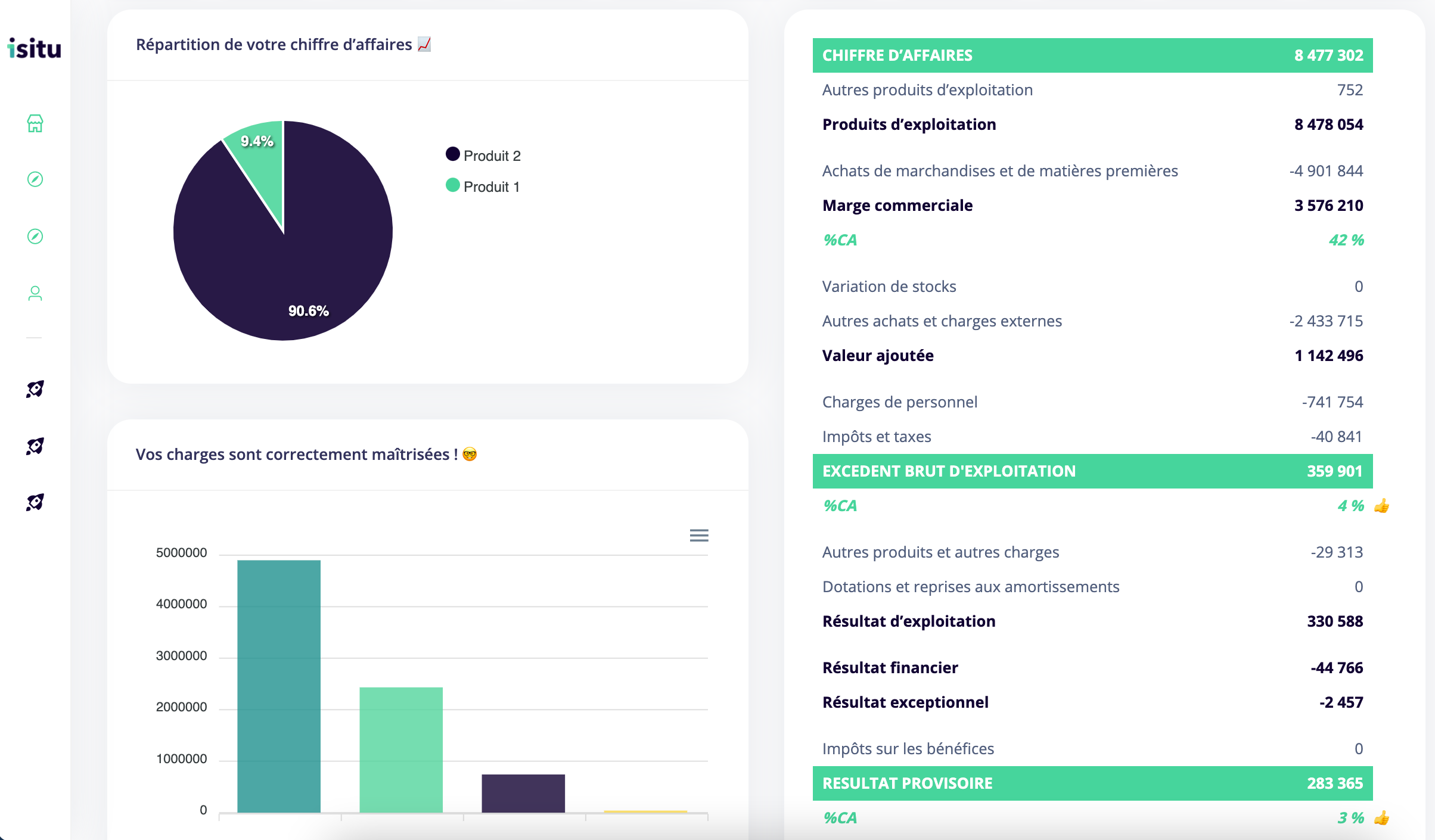Click the topmost rocket icon in sidebar

pos(35,389)
